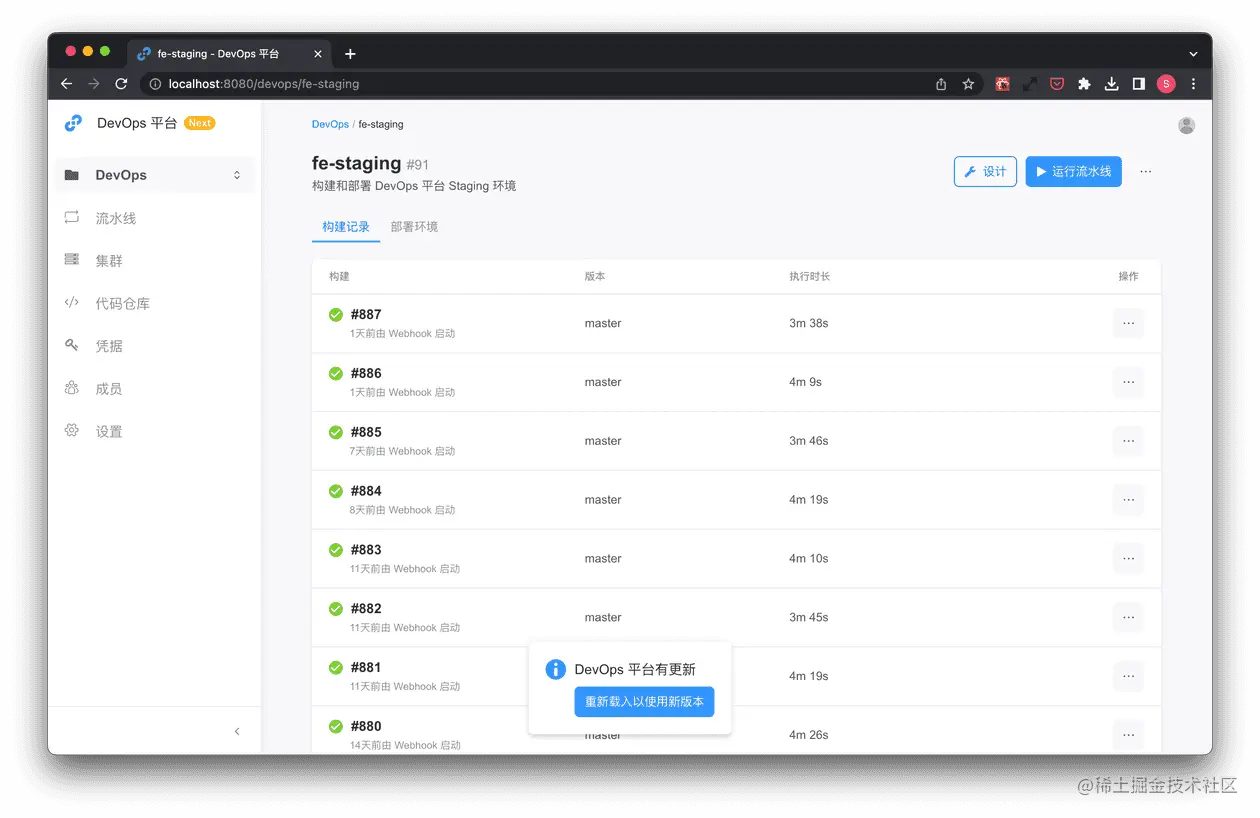Open actions menu for build #882
The image size is (1260, 818).
tap(1129, 617)
